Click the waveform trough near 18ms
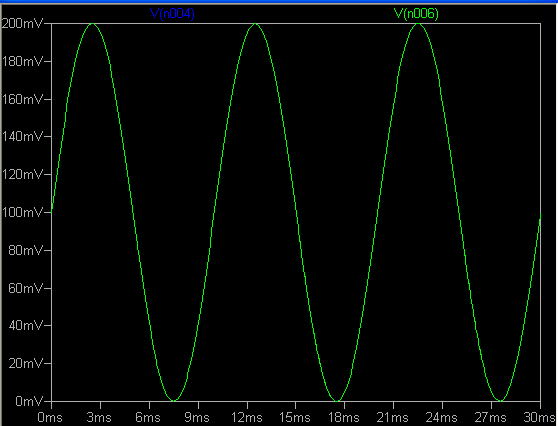 (337, 401)
